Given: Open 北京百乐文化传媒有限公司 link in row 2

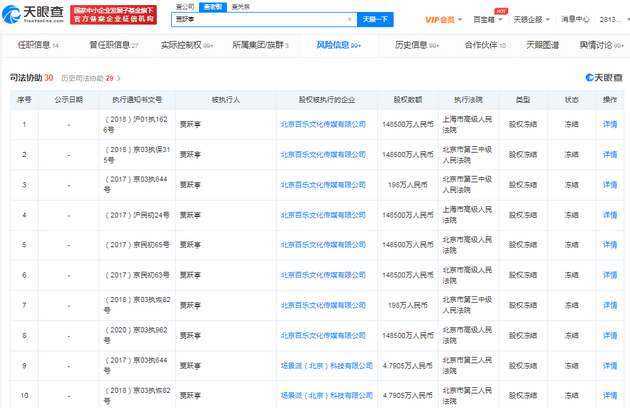Looking at the screenshot, I should 323,155.
